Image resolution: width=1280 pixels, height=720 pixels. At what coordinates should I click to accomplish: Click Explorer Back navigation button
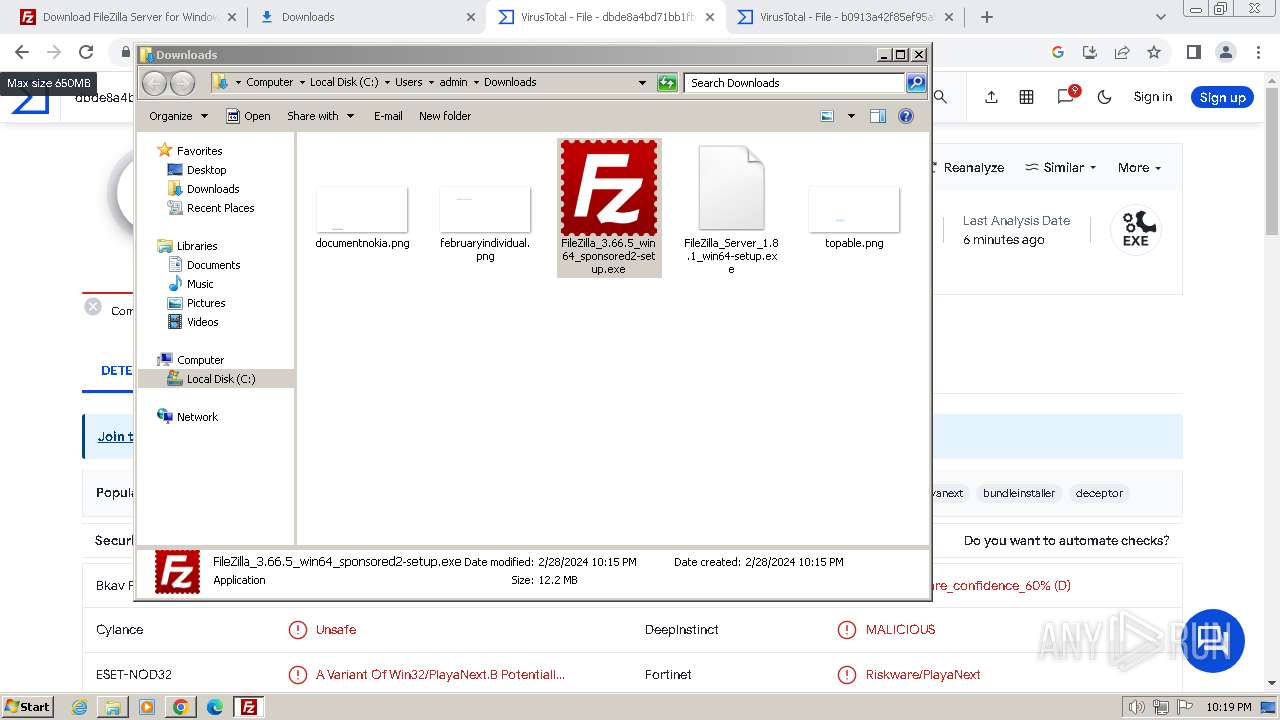point(155,83)
